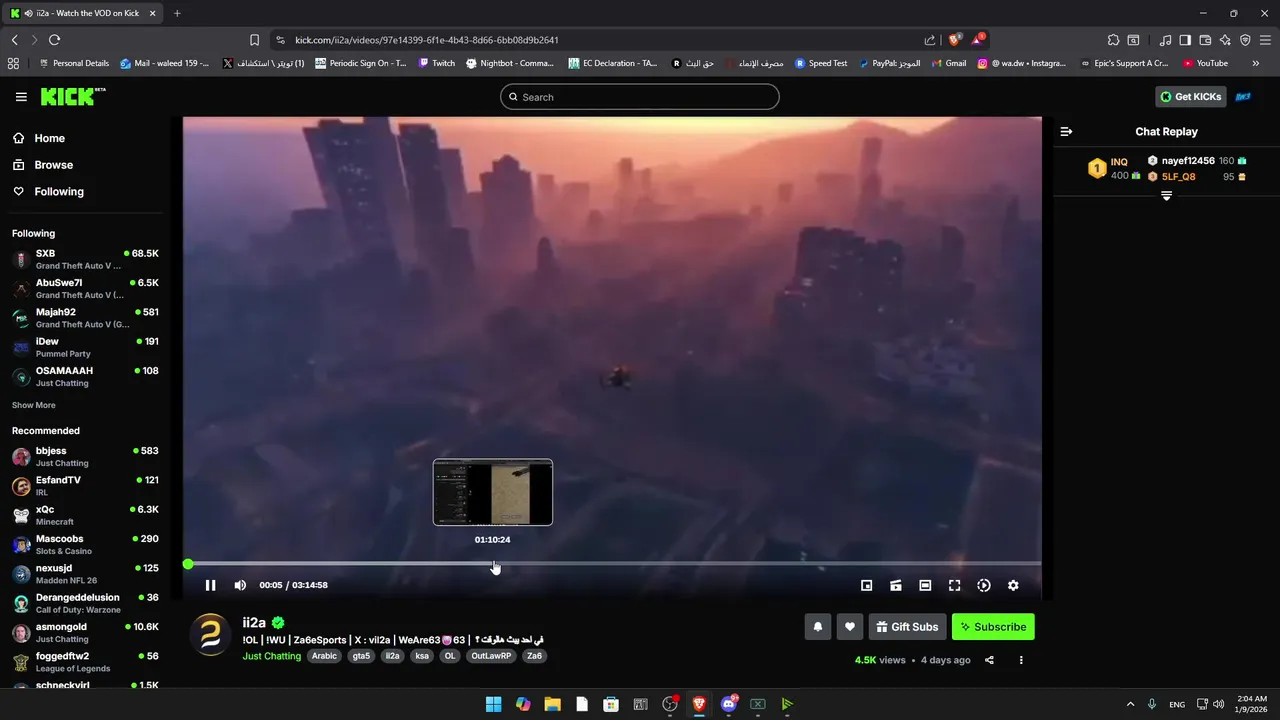This screenshot has width=1280, height=720.
Task: Open the Gmail bookmark
Action: 949,63
